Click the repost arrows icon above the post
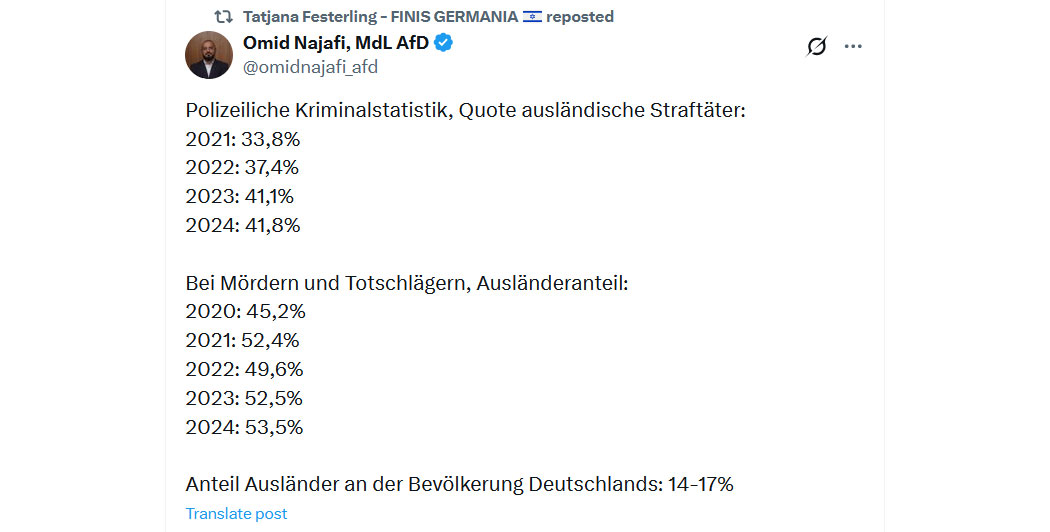Screen dimensions: 1050x532 (x=223, y=17)
